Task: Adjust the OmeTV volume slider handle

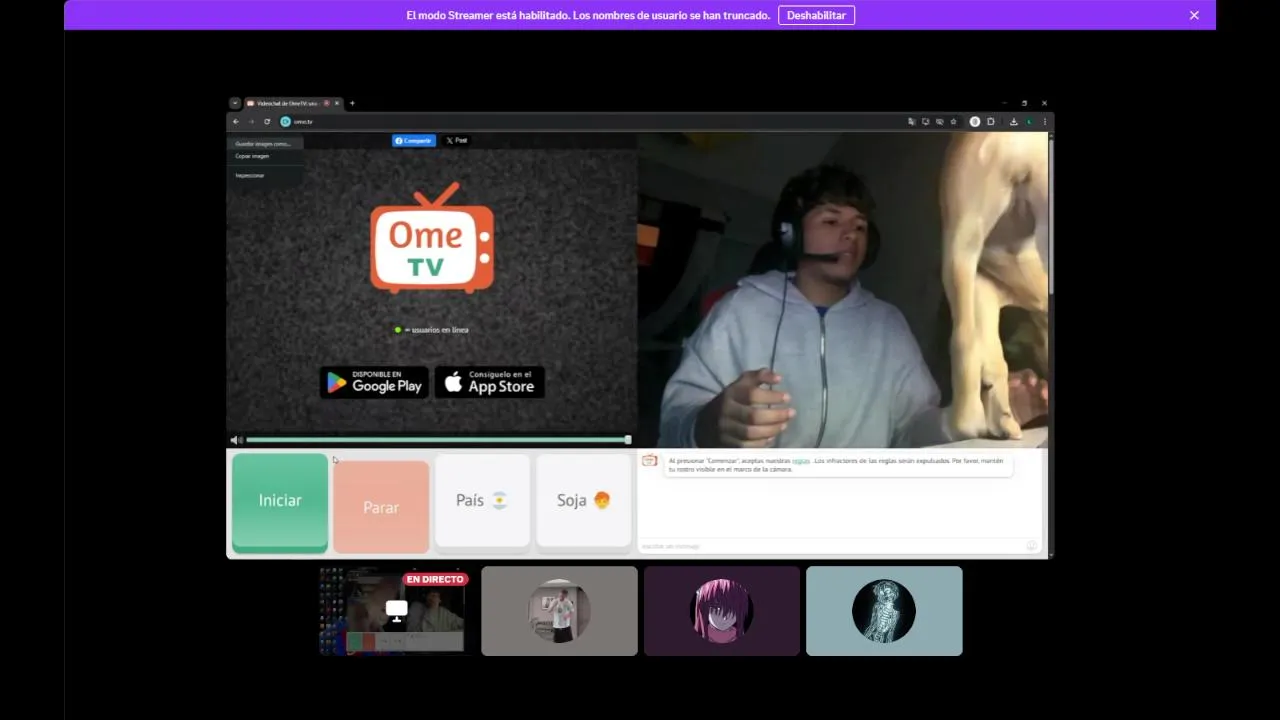Action: click(628, 440)
